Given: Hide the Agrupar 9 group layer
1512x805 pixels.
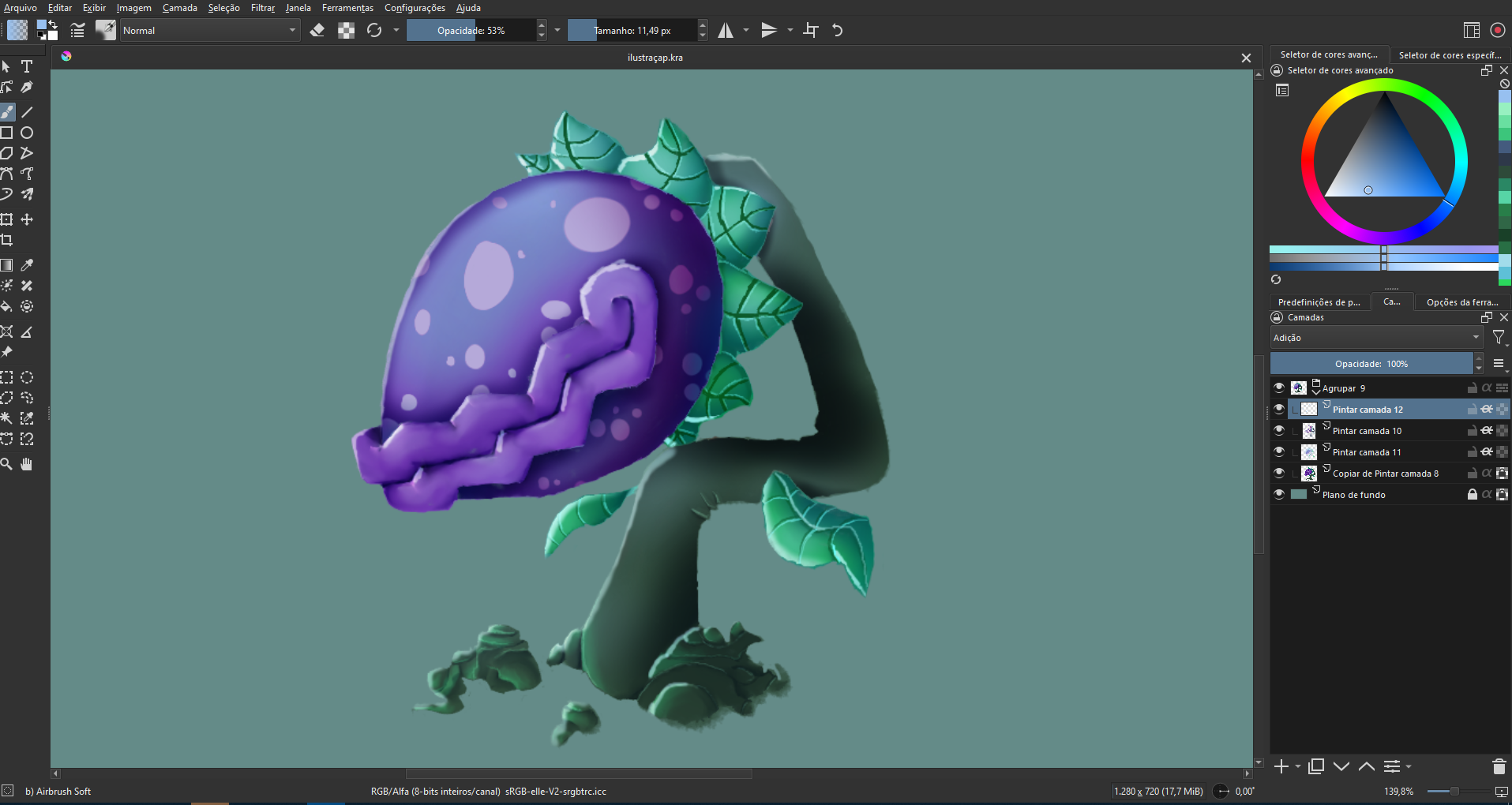Looking at the screenshot, I should pos(1279,388).
